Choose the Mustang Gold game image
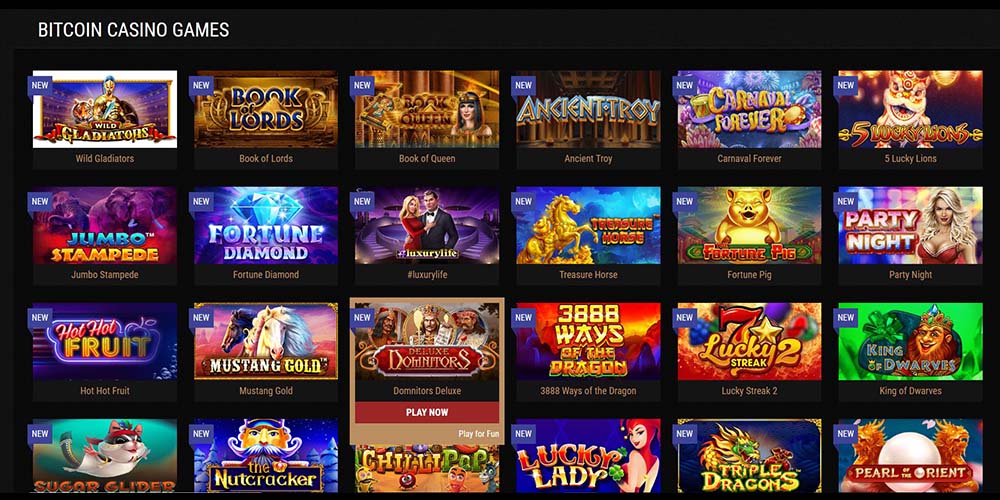 pos(266,341)
